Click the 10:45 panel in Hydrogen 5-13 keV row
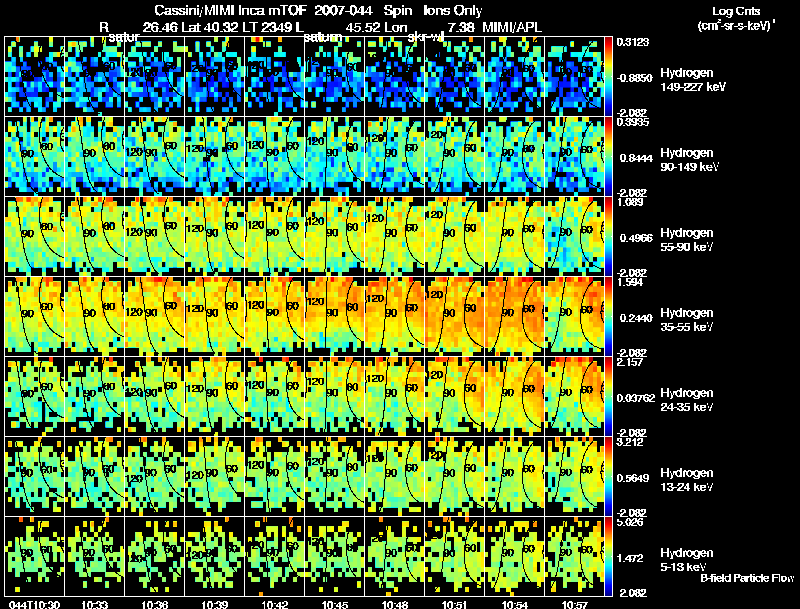This screenshot has width=800, height=609. click(x=335, y=556)
